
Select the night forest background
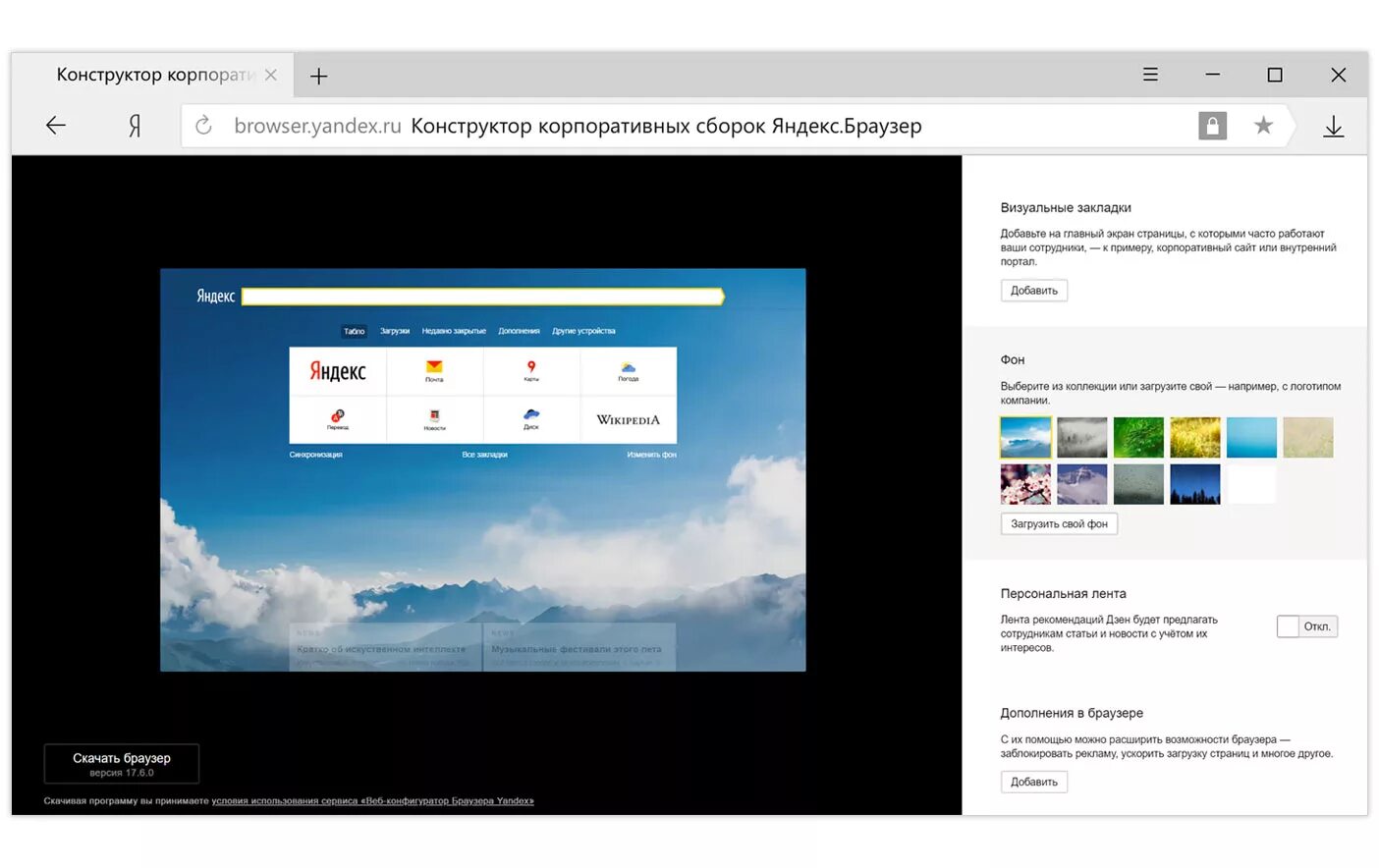click(x=1195, y=484)
